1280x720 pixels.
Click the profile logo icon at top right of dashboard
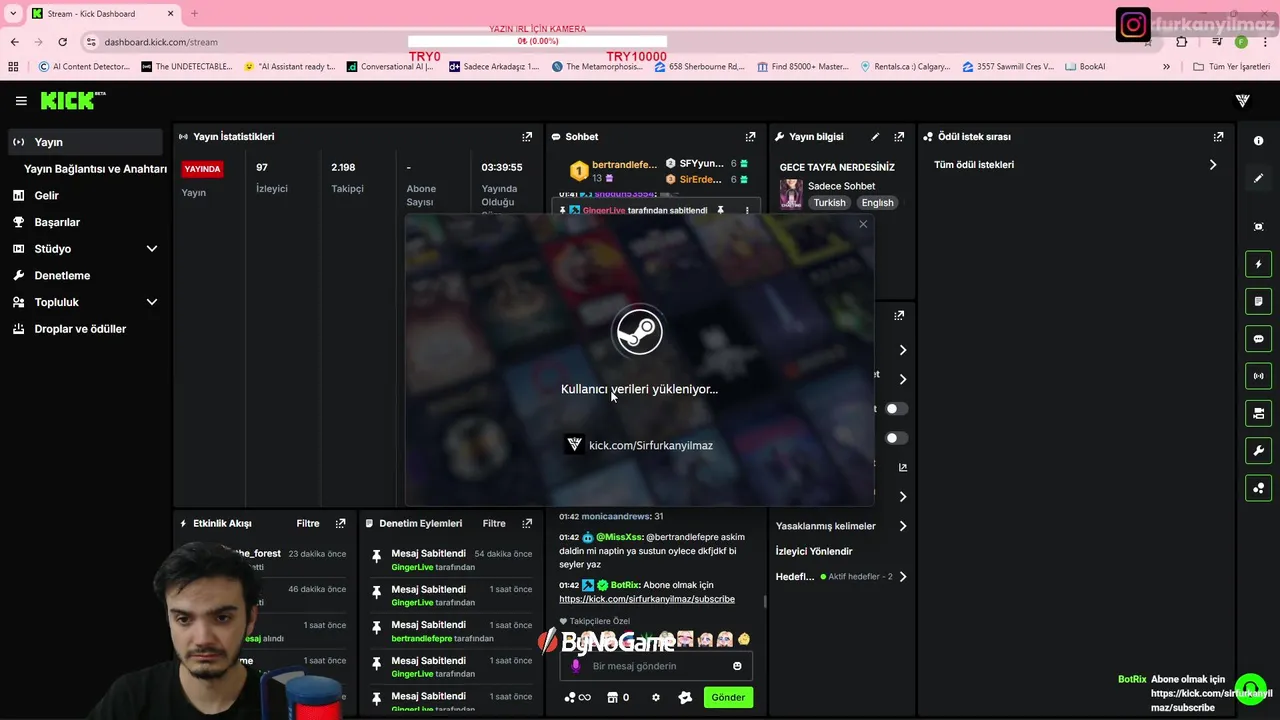(x=1243, y=101)
